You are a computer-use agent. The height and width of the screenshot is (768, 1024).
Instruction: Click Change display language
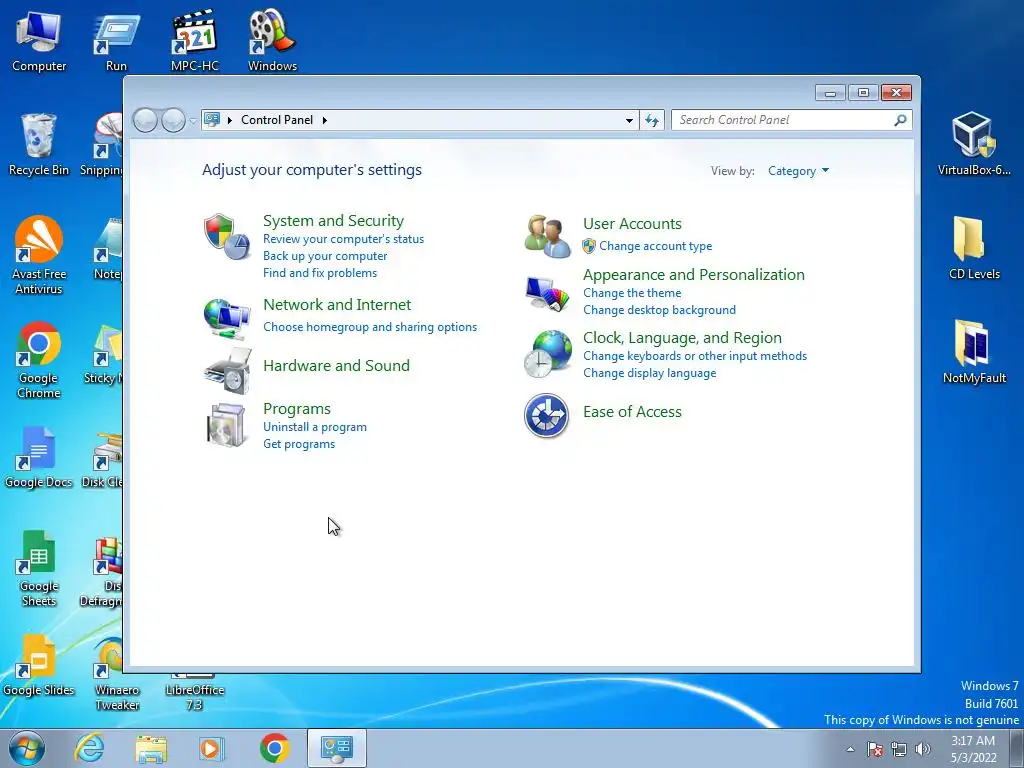coord(649,373)
